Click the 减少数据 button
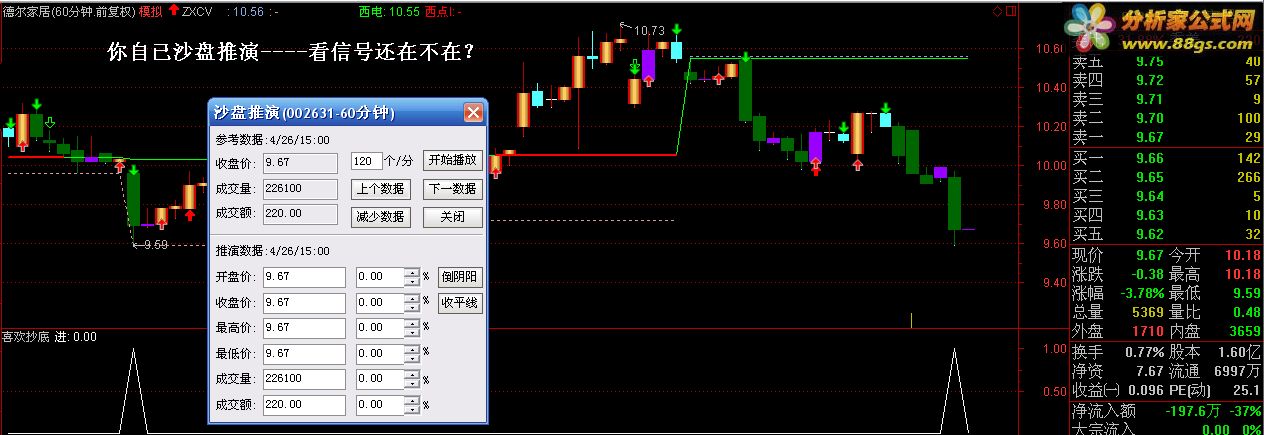This screenshot has height=435, width=1264. (x=380, y=216)
